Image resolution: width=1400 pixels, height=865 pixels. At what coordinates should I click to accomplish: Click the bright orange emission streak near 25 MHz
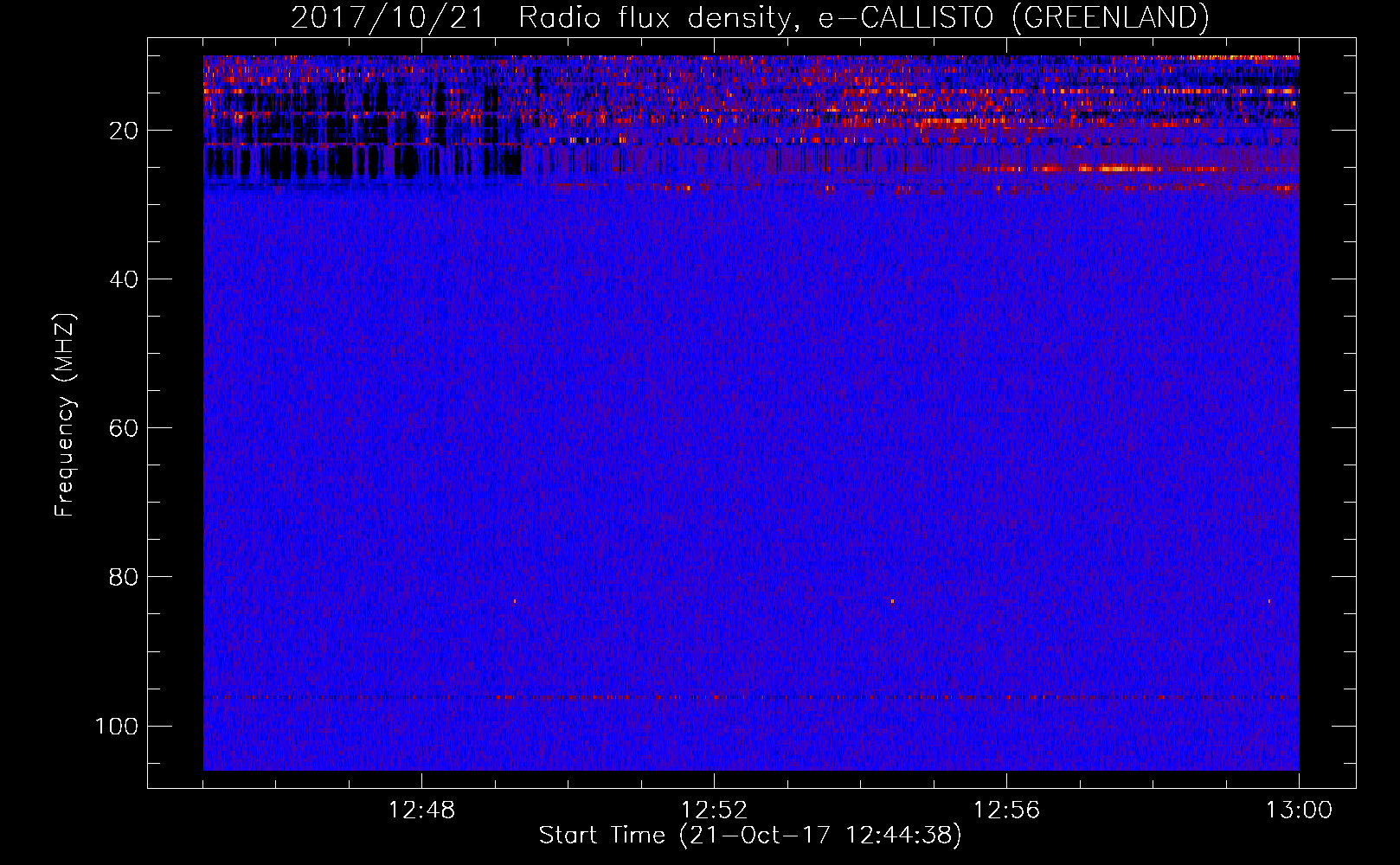[x=1116, y=169]
